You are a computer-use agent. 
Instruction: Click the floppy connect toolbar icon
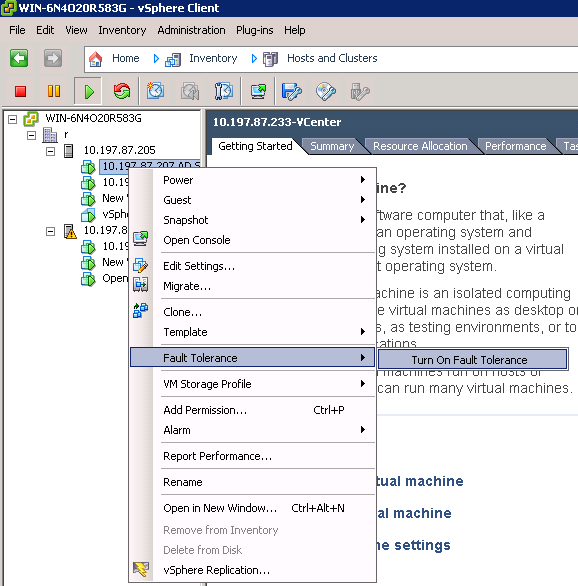pyautogui.click(x=291, y=92)
